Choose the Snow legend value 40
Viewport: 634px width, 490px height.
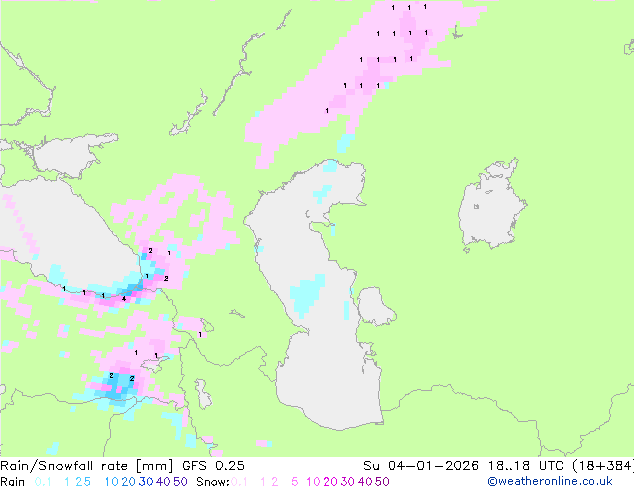pos(365,482)
